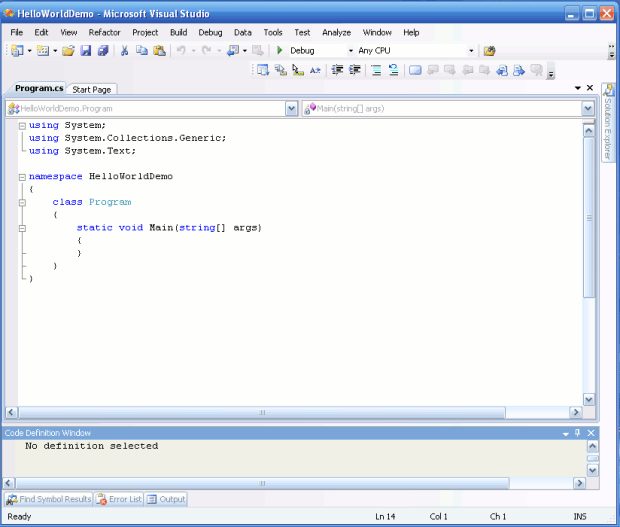Increase line indent icon

coord(355,70)
